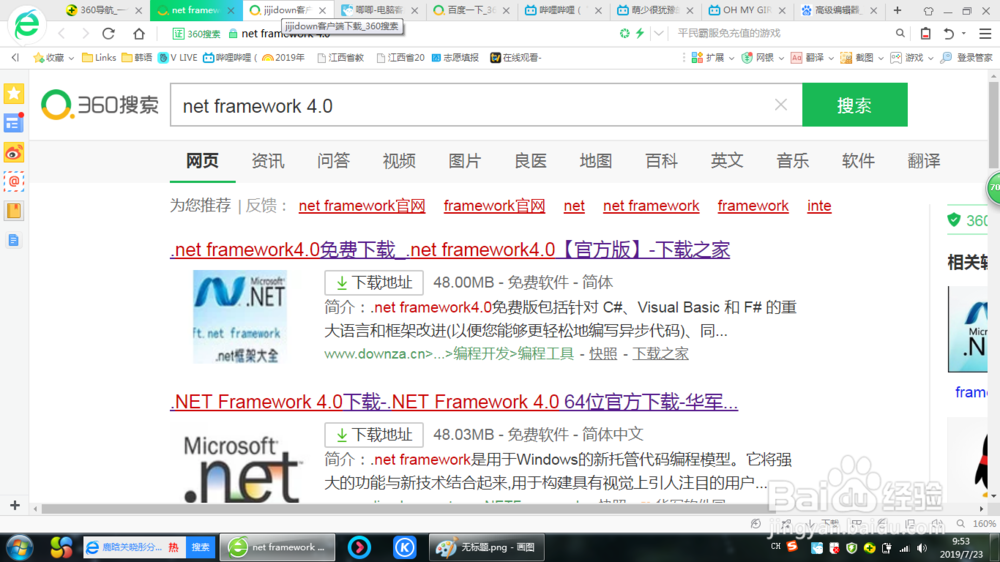Open the orange notebook icon in sidebar

pos(13,211)
